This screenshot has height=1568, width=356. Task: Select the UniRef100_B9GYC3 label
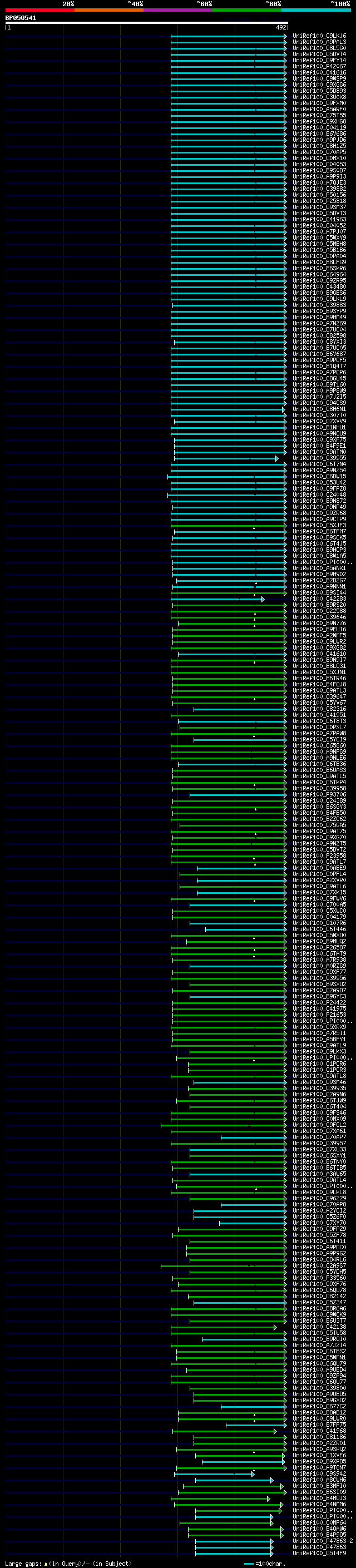click(319, 996)
